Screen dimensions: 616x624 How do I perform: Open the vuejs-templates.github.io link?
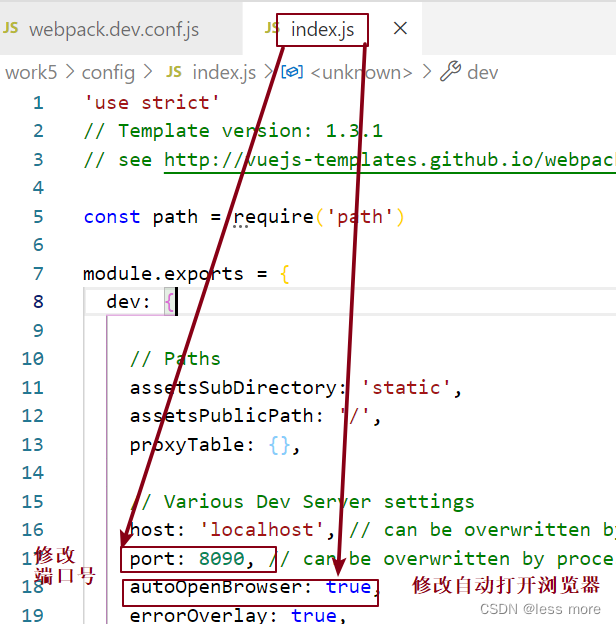point(390,160)
